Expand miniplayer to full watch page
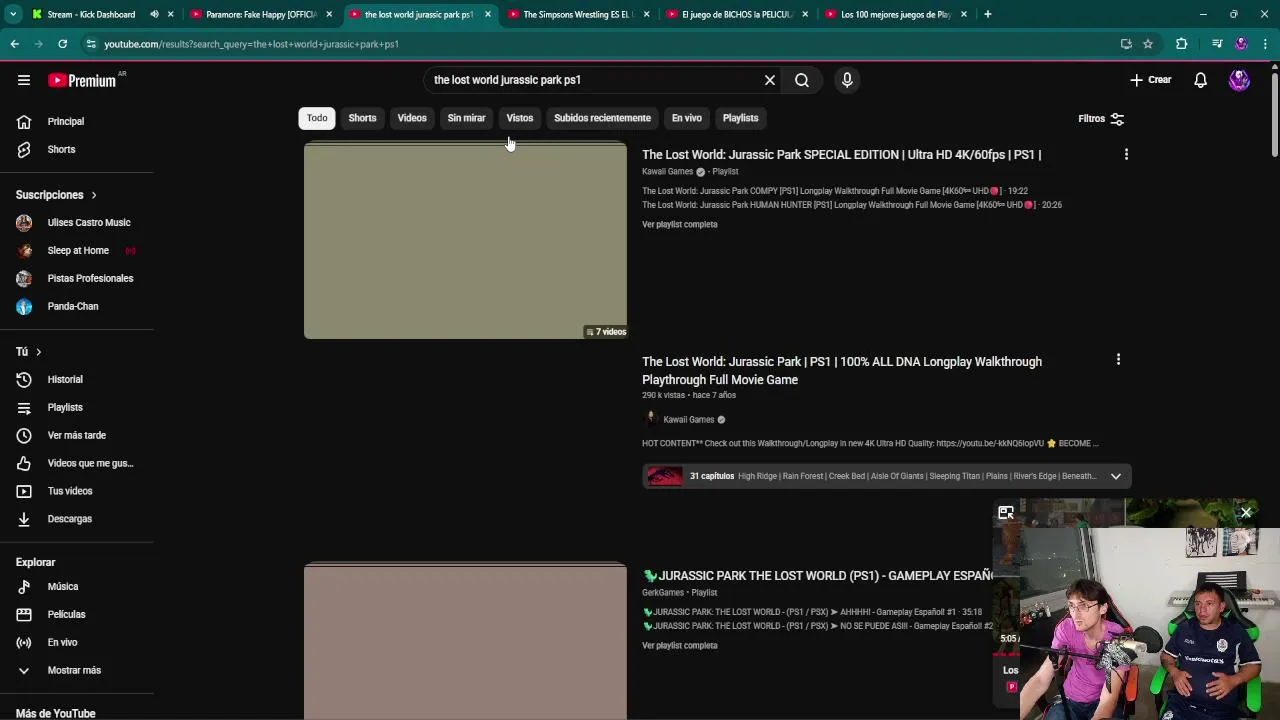 pos(1006,513)
